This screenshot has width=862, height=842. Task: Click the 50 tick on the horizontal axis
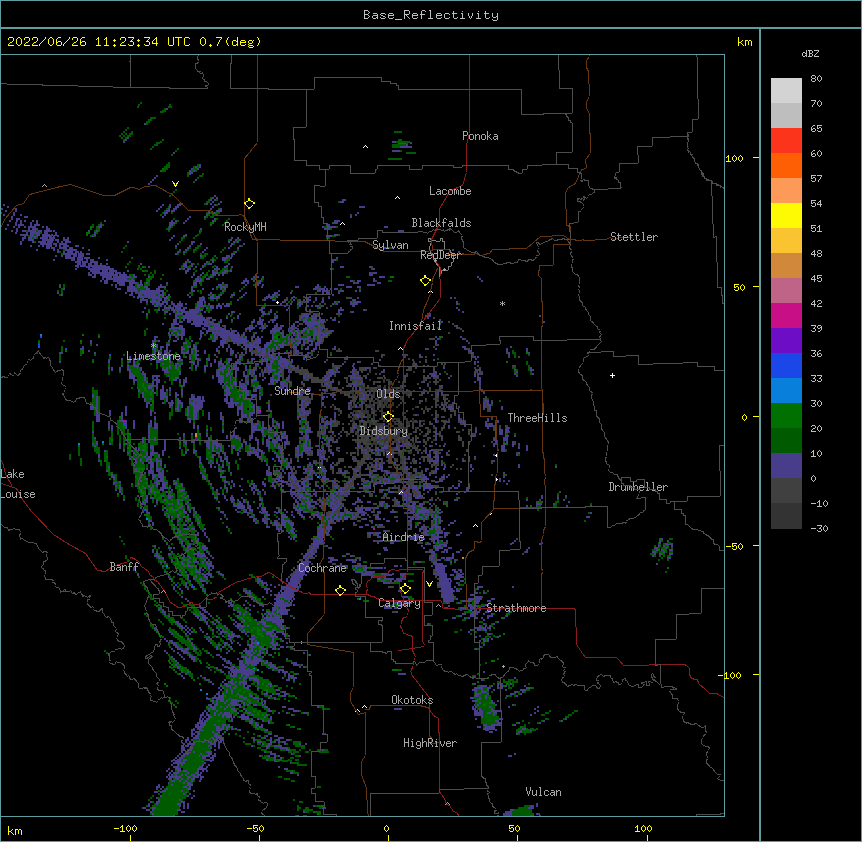[x=514, y=828]
